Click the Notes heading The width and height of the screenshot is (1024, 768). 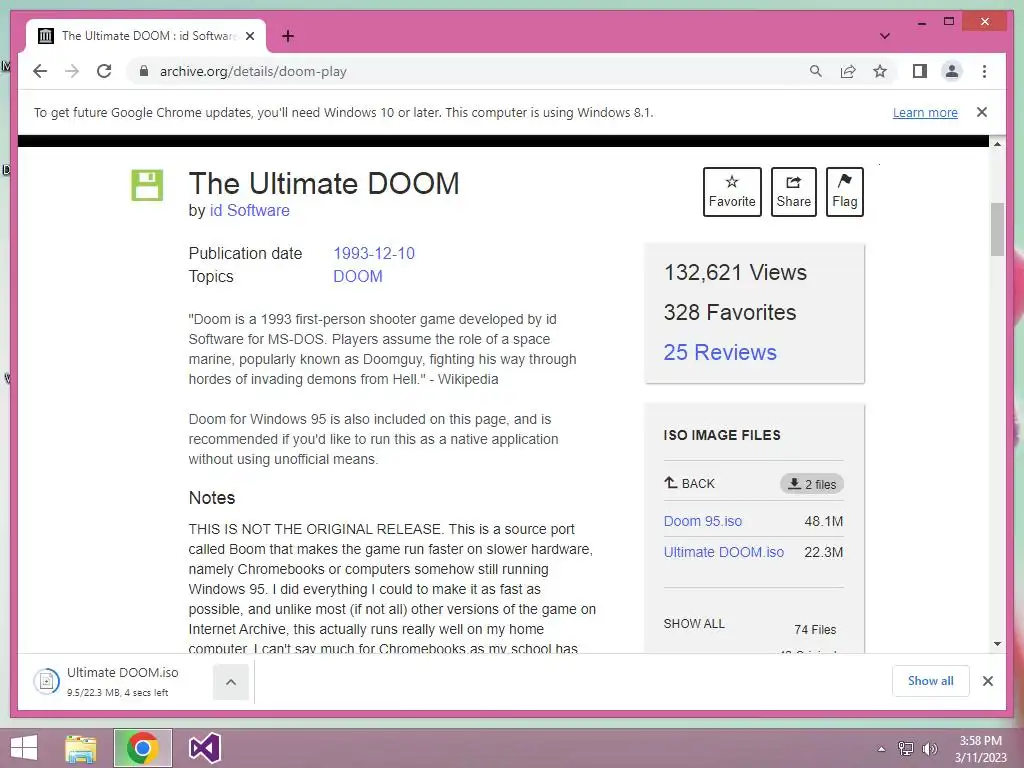tap(212, 498)
